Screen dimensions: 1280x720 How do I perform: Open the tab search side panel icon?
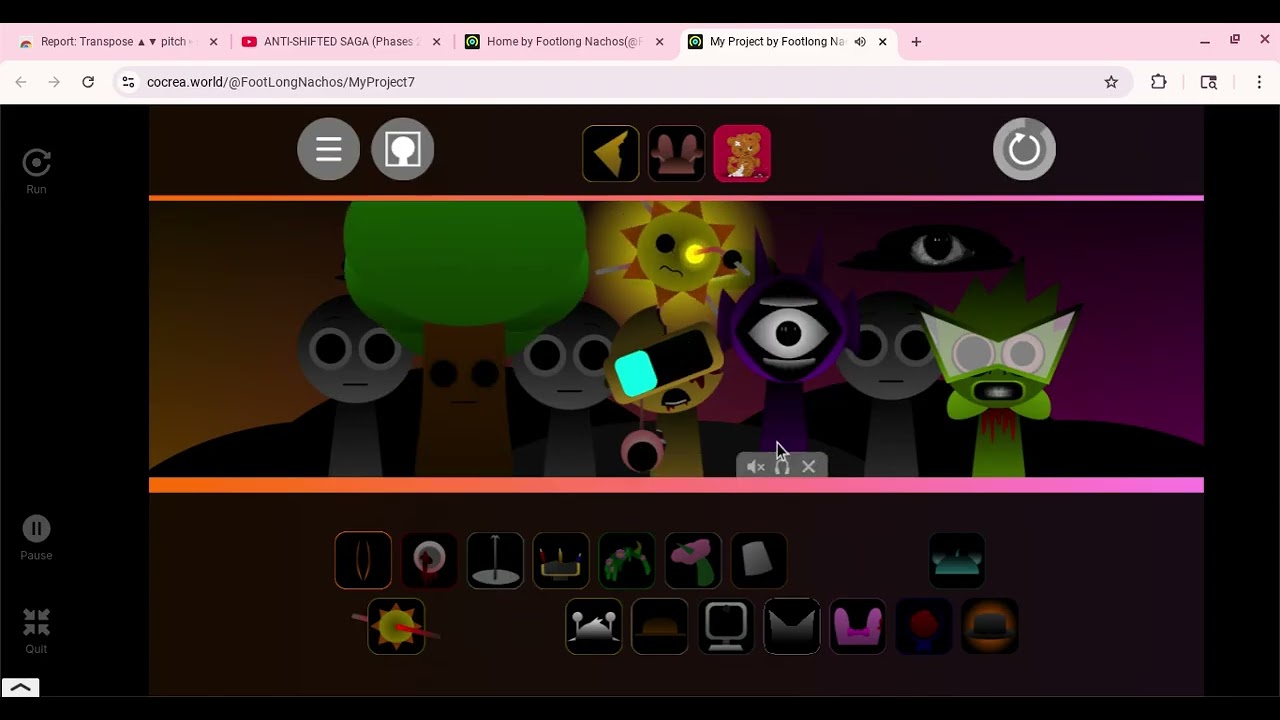[x=1209, y=82]
